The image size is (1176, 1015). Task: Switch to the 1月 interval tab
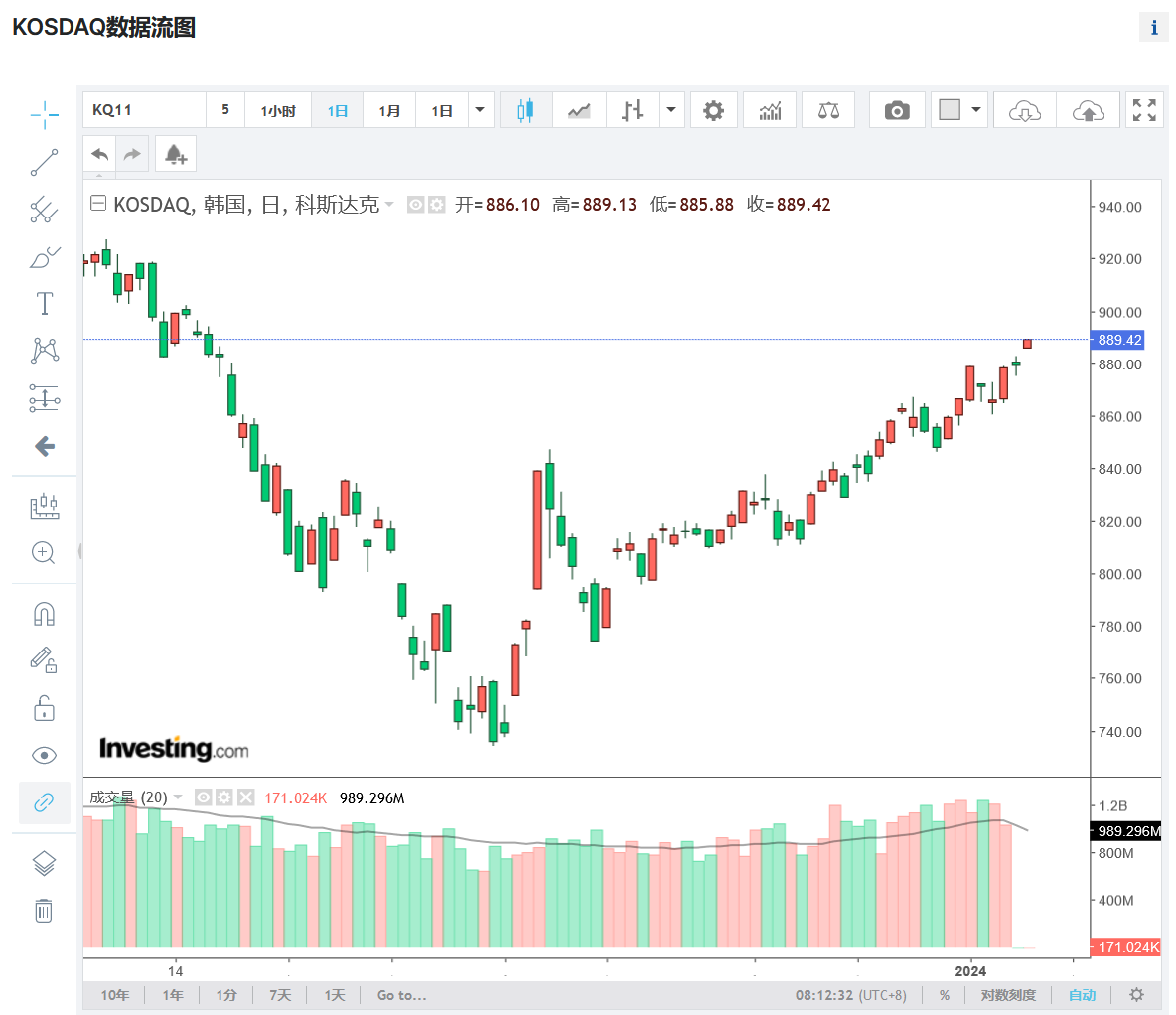(389, 110)
